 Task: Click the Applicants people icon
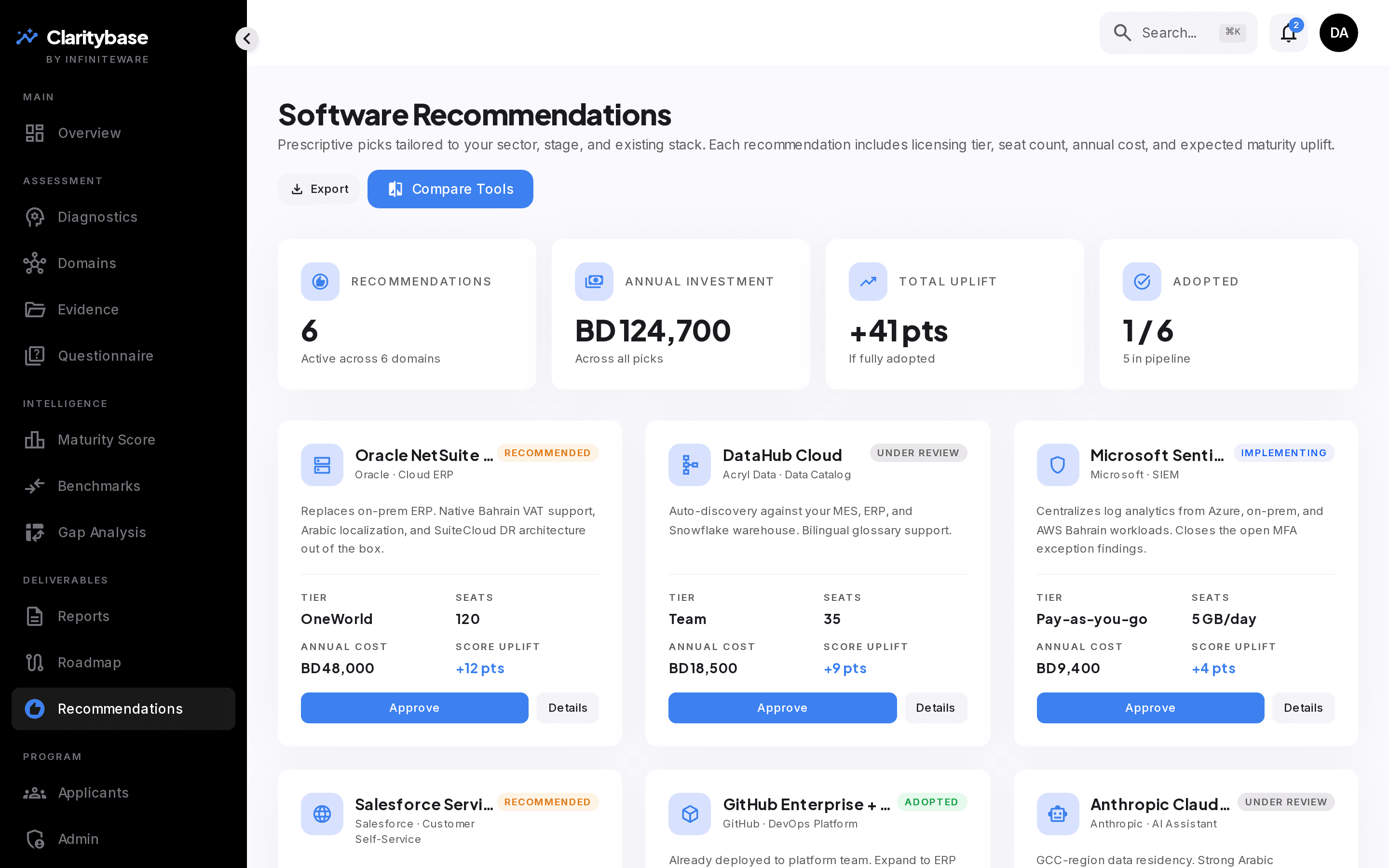(x=35, y=793)
